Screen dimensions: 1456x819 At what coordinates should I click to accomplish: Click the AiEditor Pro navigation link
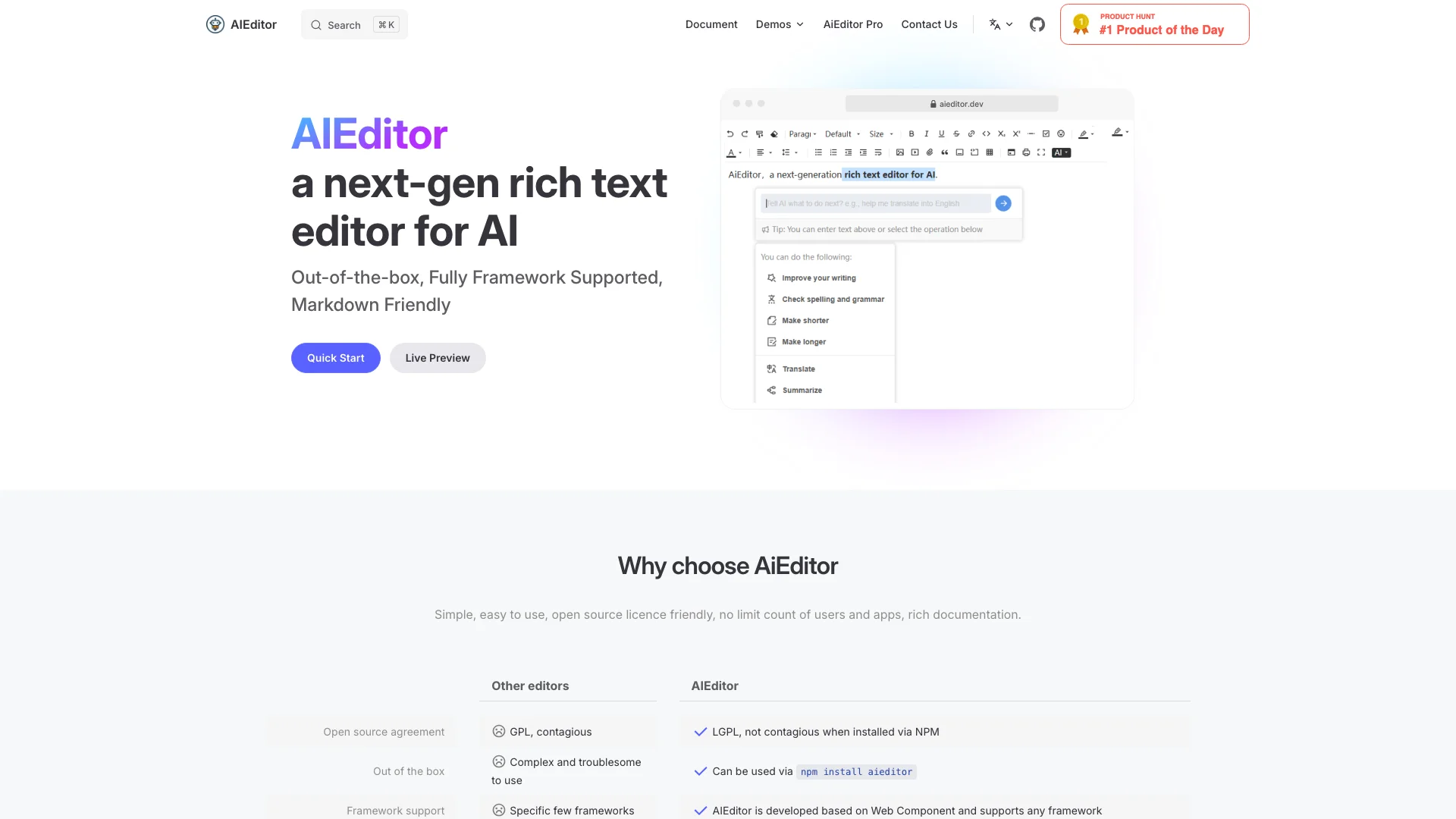tap(853, 24)
